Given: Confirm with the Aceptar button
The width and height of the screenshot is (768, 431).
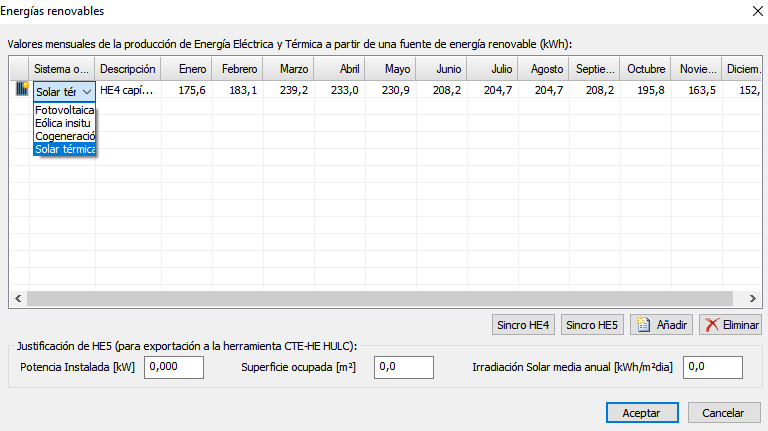Looking at the screenshot, I should click(642, 413).
